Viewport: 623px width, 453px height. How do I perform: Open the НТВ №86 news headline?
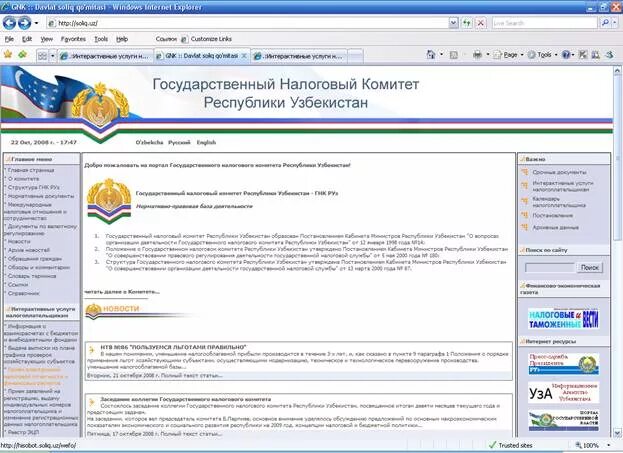(173, 347)
